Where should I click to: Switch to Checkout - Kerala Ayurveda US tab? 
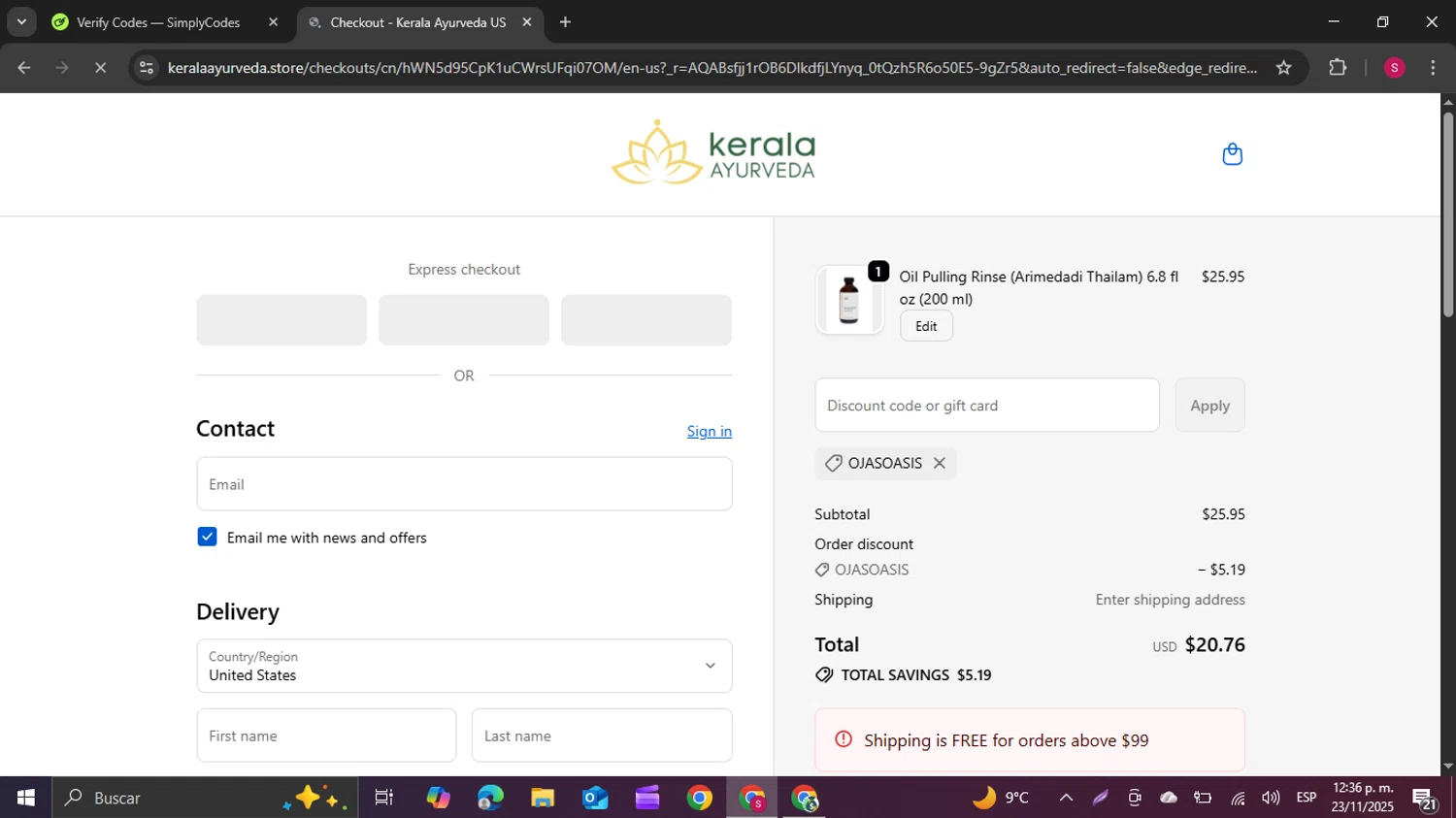click(x=417, y=21)
